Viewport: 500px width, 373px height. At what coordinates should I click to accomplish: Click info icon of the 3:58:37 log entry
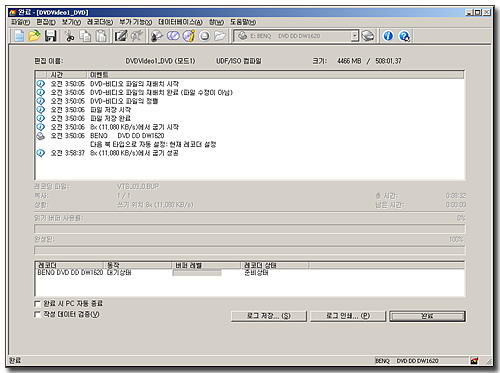pos(40,153)
